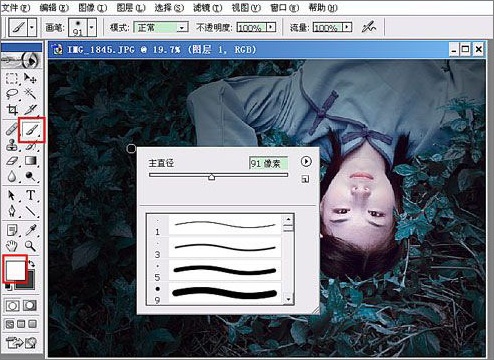Image resolution: width=494 pixels, height=360 pixels.
Task: Switch to Full Screen mode
Action: click(32, 324)
